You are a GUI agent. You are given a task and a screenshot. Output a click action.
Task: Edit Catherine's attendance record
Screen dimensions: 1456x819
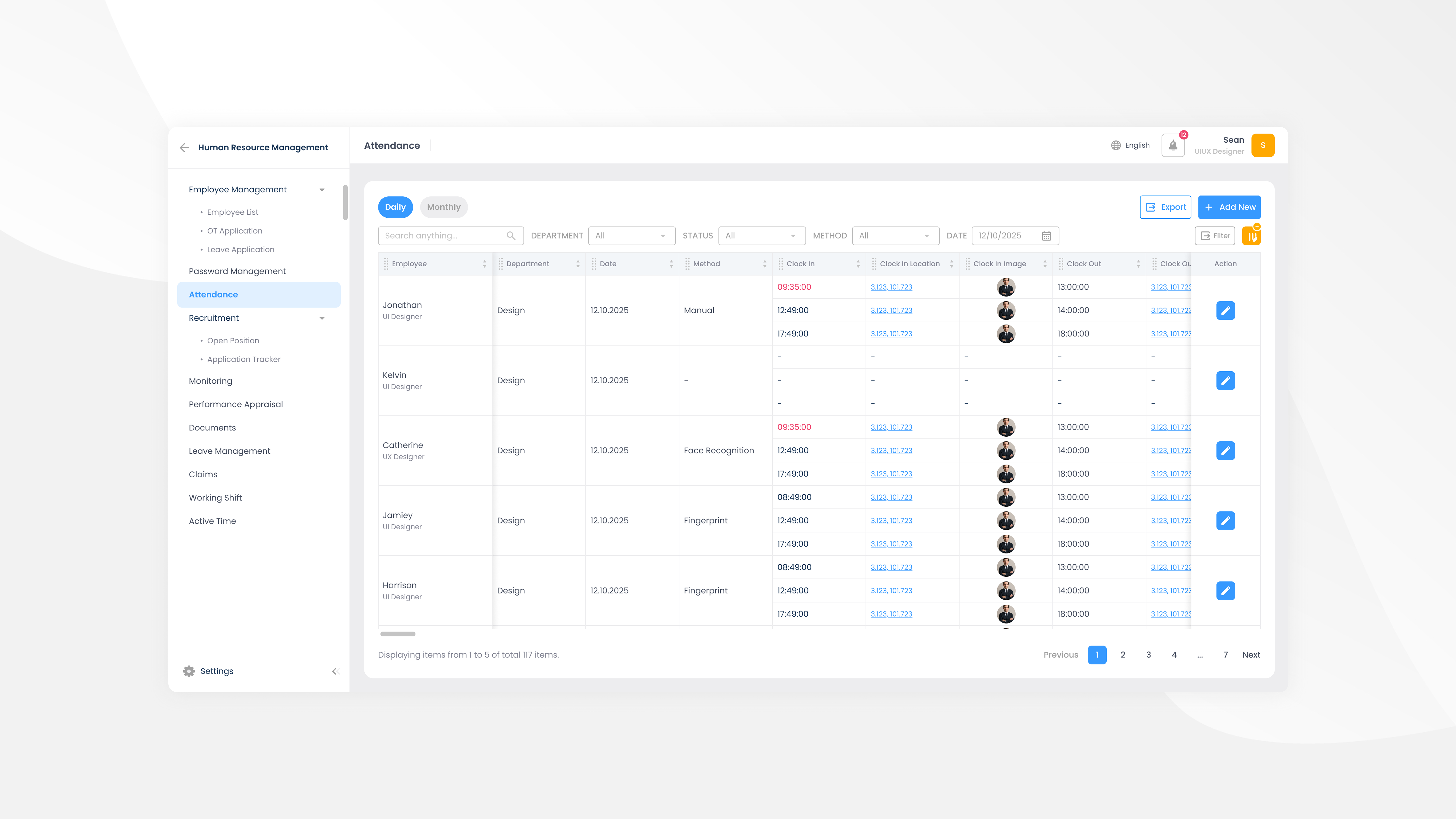click(1225, 450)
